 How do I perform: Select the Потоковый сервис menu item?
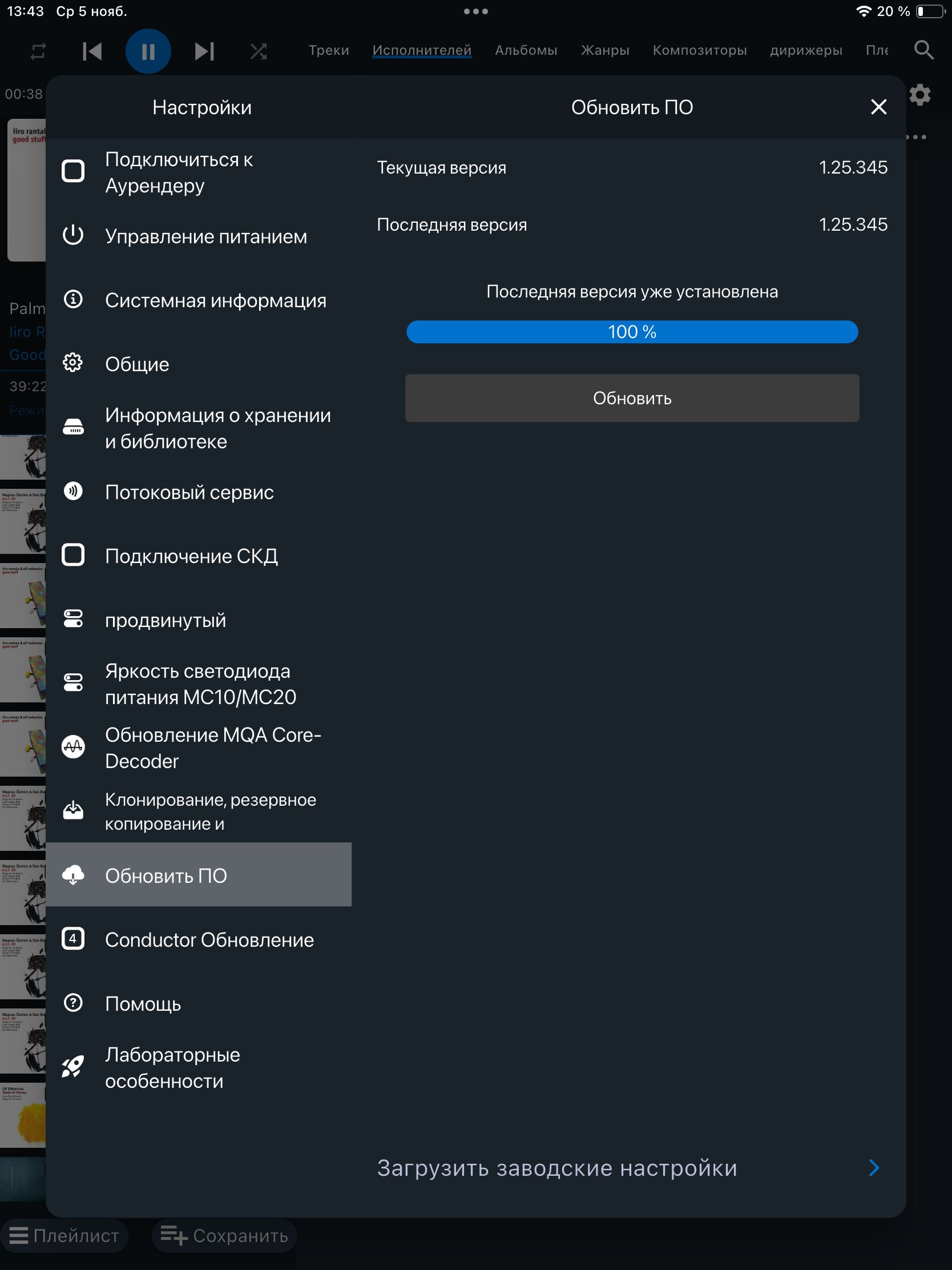189,492
